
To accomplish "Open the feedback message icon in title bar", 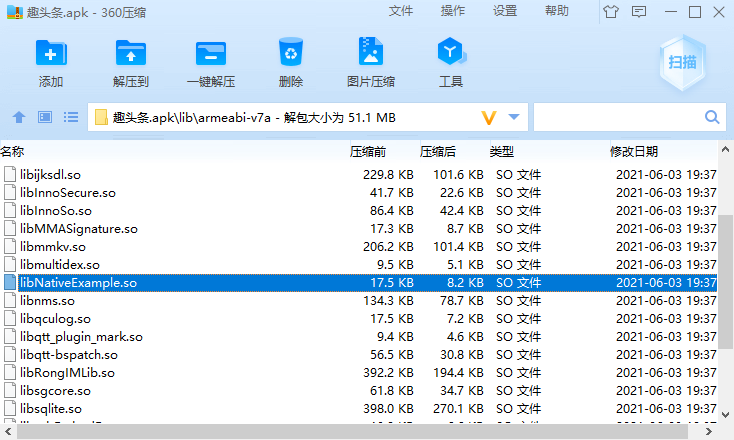I will pos(639,12).
